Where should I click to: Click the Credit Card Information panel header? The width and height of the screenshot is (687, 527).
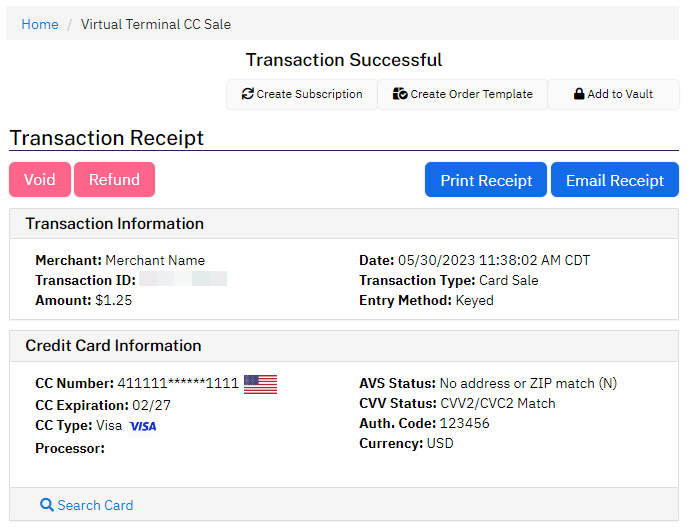pyautogui.click(x=344, y=346)
